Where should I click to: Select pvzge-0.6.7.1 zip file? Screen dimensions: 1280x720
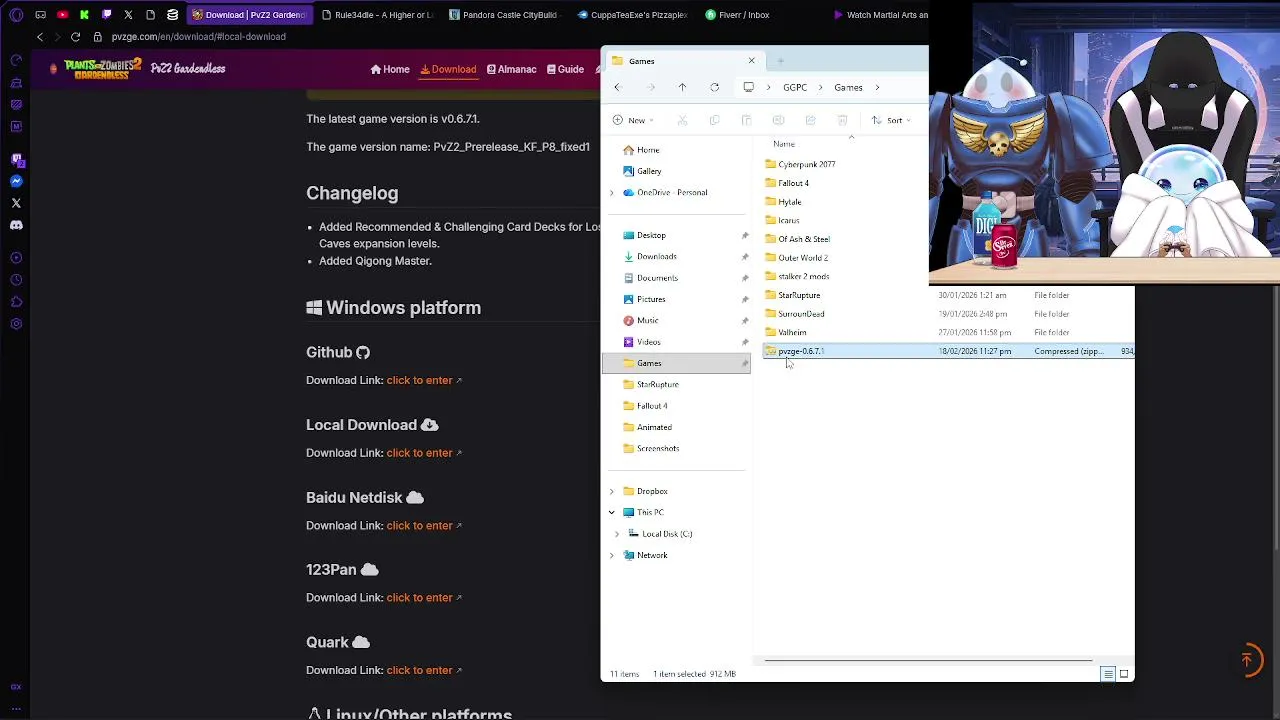[x=948, y=351]
